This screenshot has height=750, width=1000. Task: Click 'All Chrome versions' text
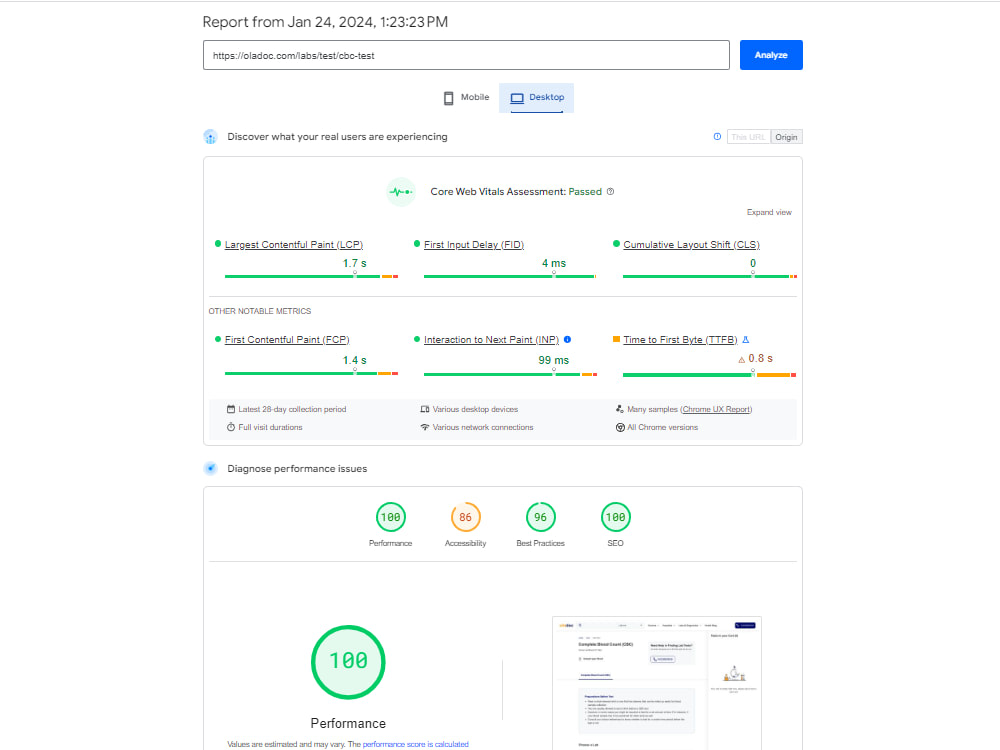663,427
